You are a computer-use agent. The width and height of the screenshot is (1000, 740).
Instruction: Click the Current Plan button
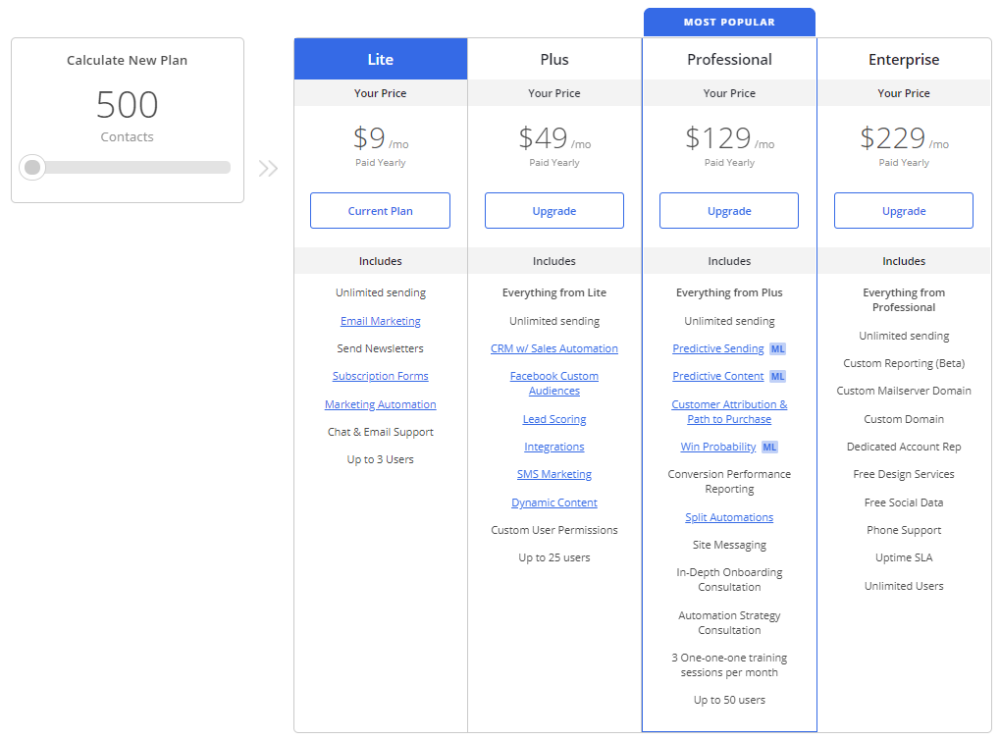[380, 211]
